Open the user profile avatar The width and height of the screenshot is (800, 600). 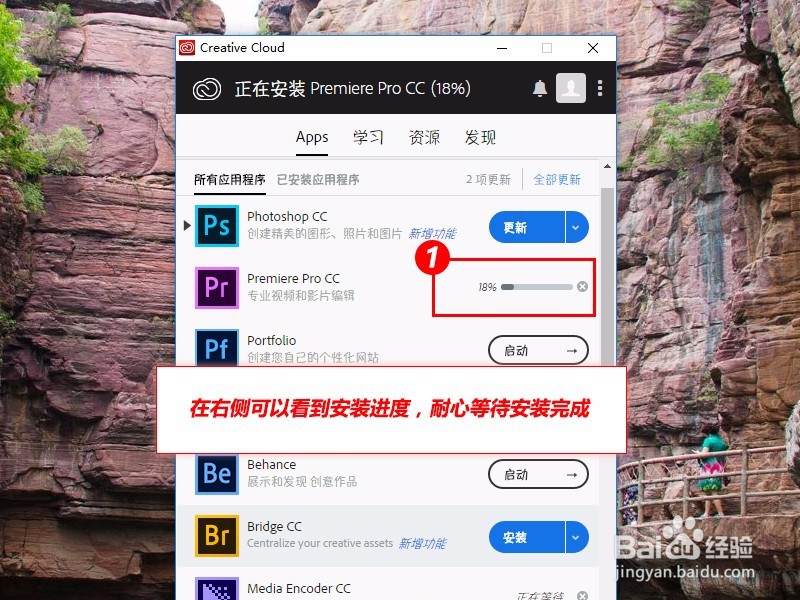[570, 88]
